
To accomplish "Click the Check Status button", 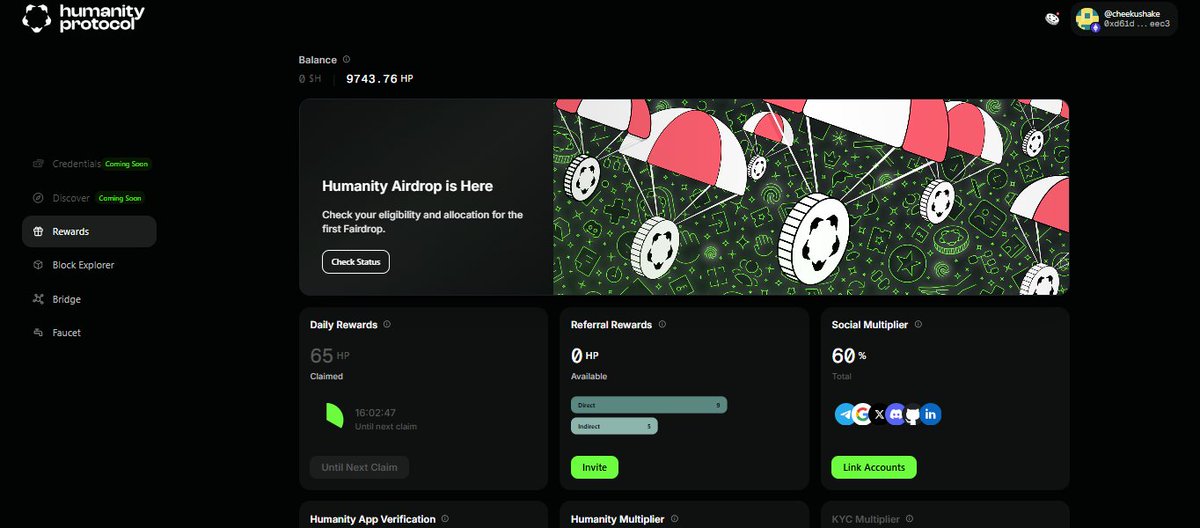I will [356, 262].
